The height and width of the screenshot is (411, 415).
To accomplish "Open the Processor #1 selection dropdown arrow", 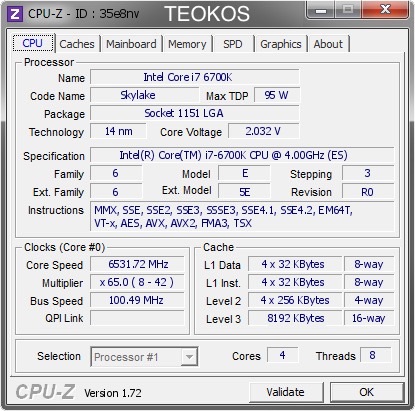I will (x=189, y=357).
